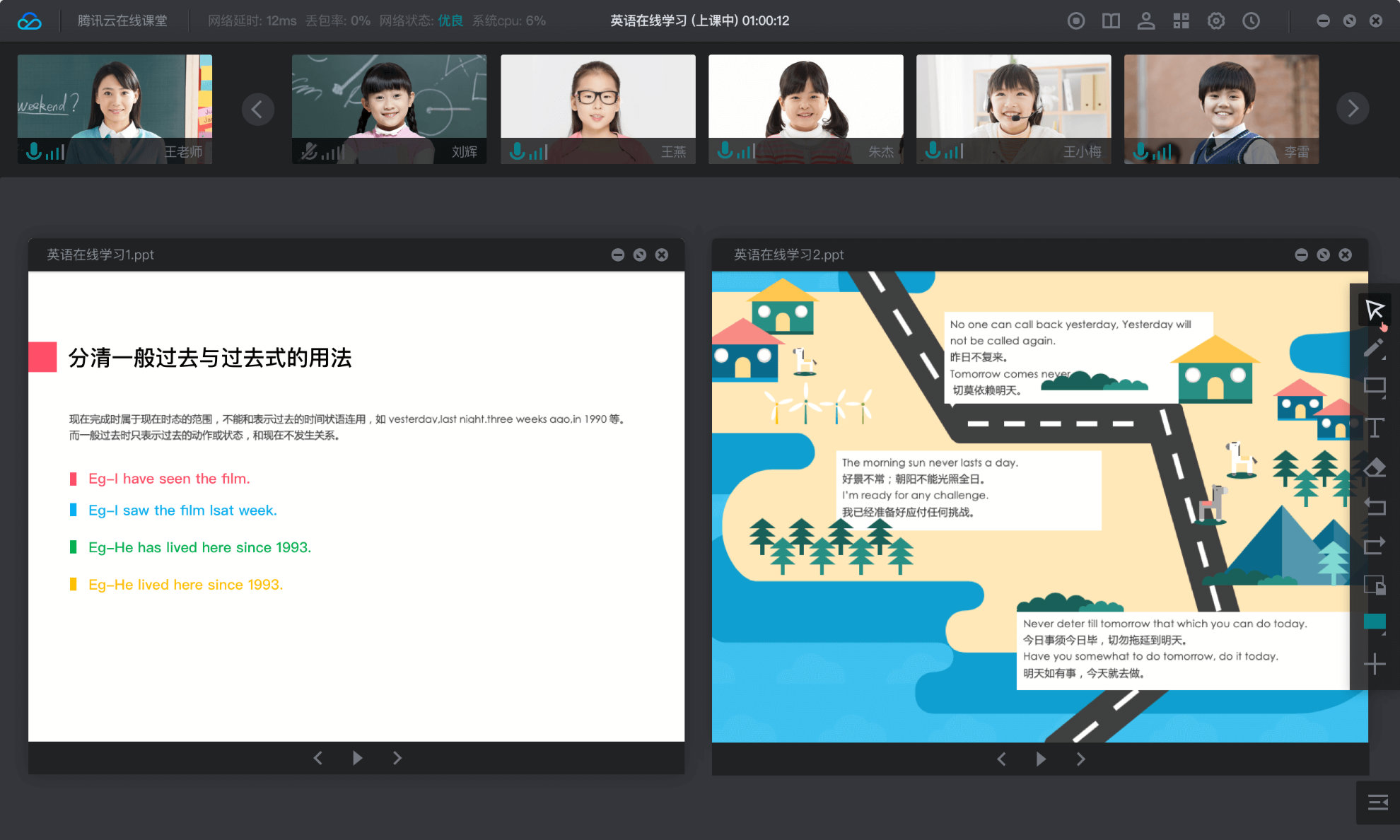
Task: Click the redo arrow in whiteboard toolbar
Action: pos(1374,546)
